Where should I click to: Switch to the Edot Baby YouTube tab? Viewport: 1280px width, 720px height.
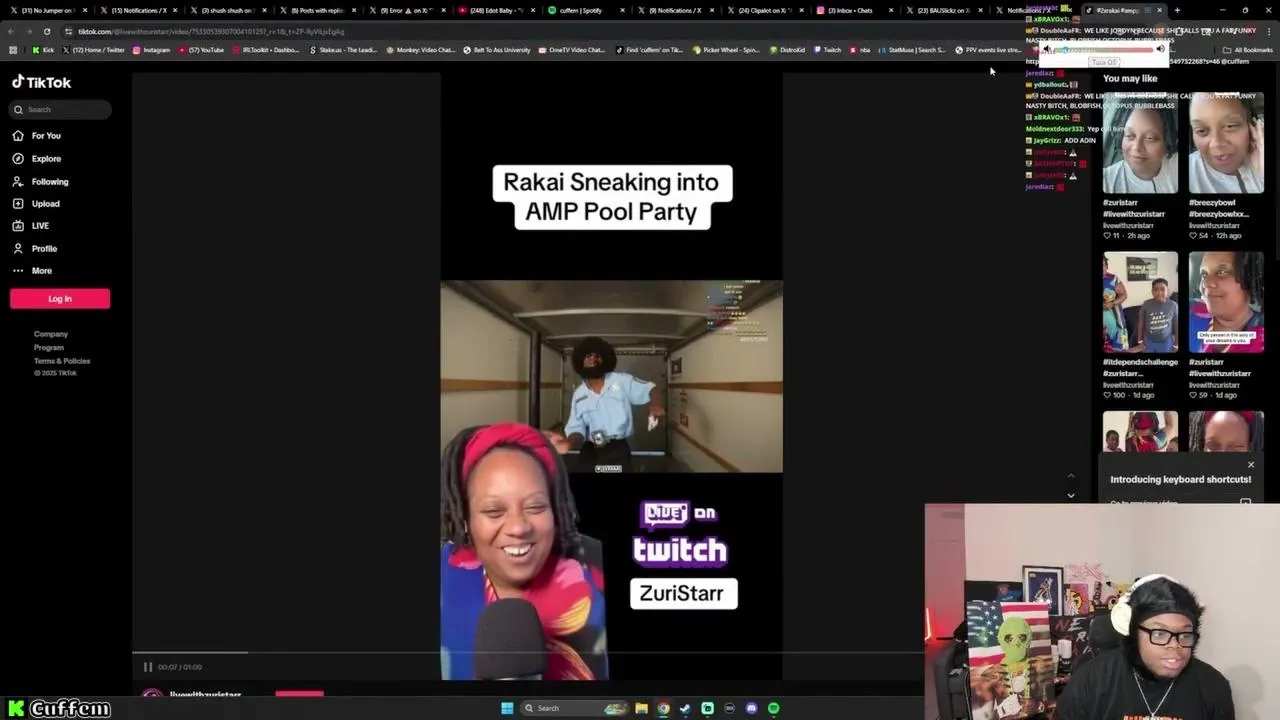(497, 10)
